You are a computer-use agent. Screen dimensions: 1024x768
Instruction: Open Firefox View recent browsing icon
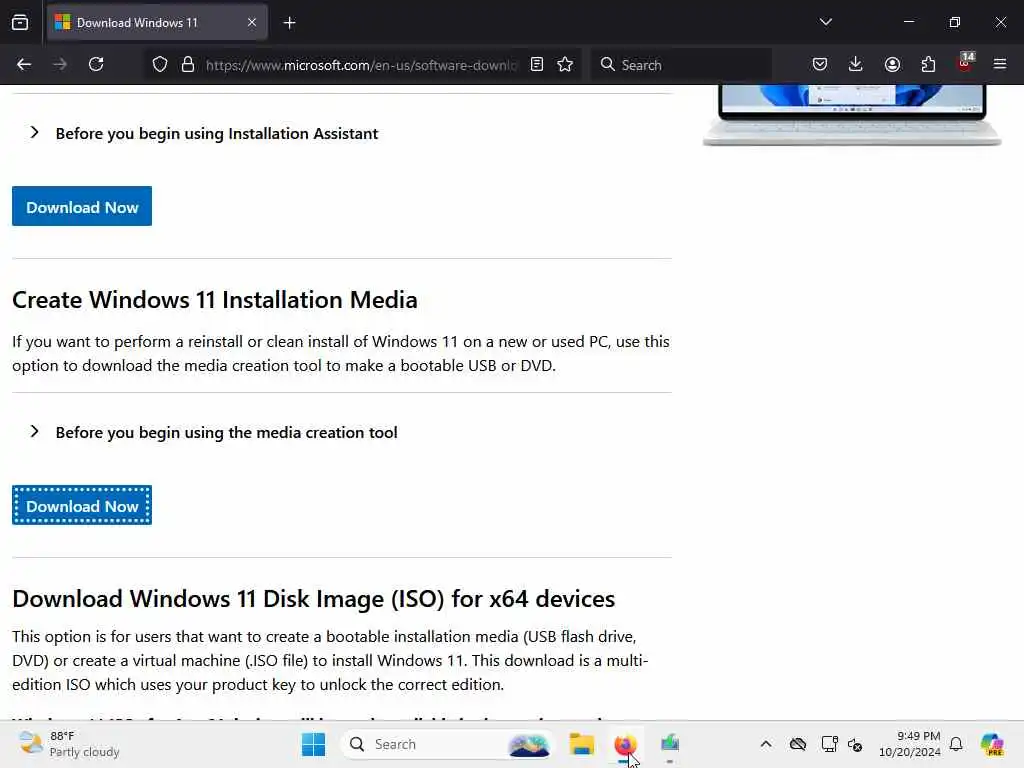[x=20, y=23]
